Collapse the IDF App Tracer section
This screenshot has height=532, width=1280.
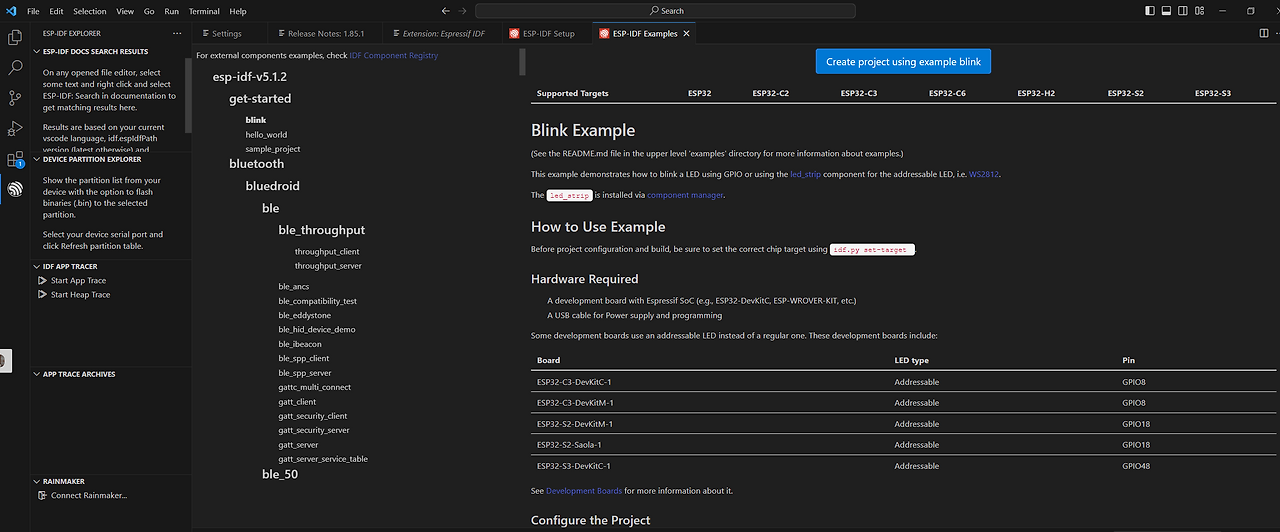(36, 266)
